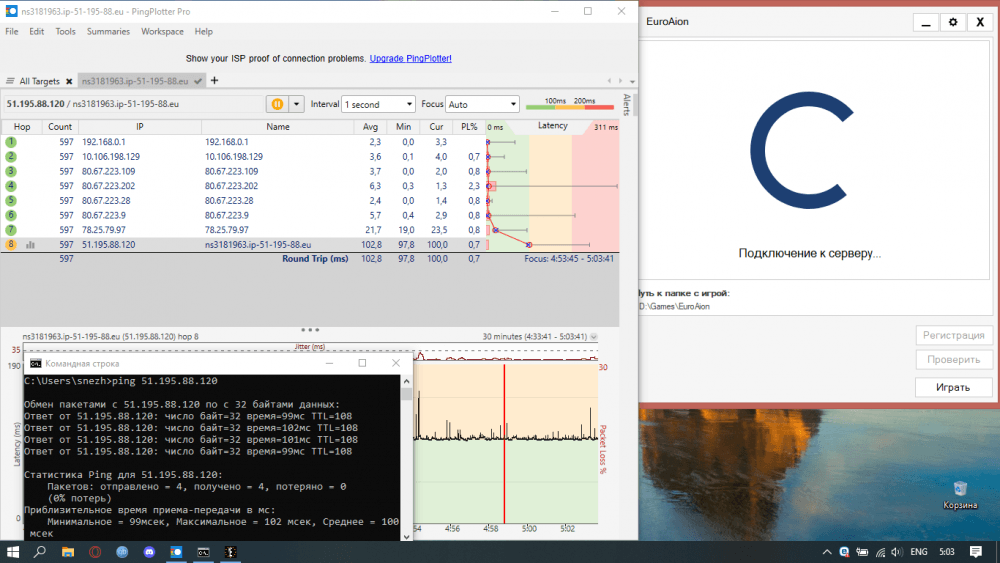Open the Interval dropdown showing 1 second
Viewport: 1000px width, 563px height.
378,104
